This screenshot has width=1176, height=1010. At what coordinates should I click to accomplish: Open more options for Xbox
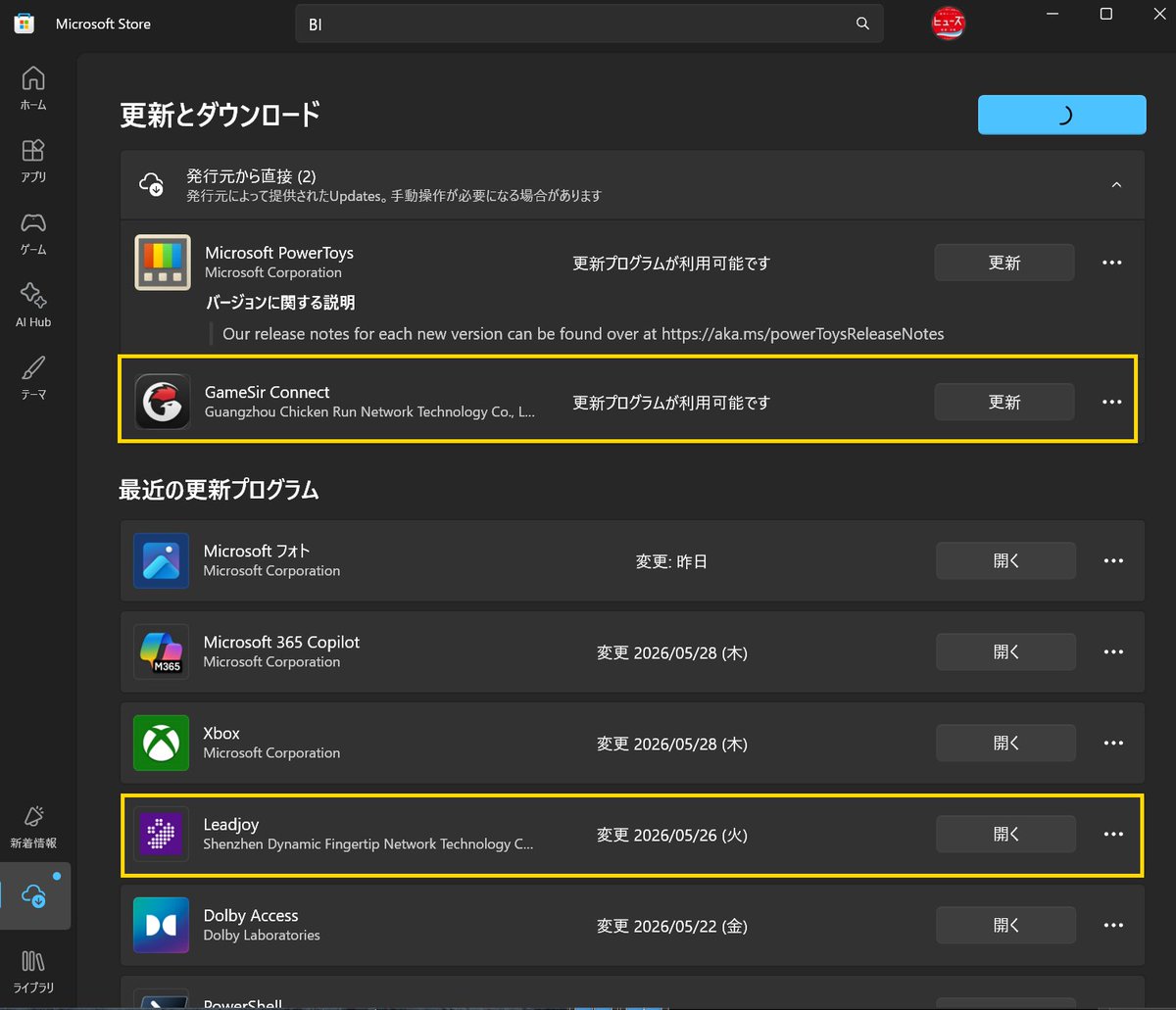tap(1113, 744)
